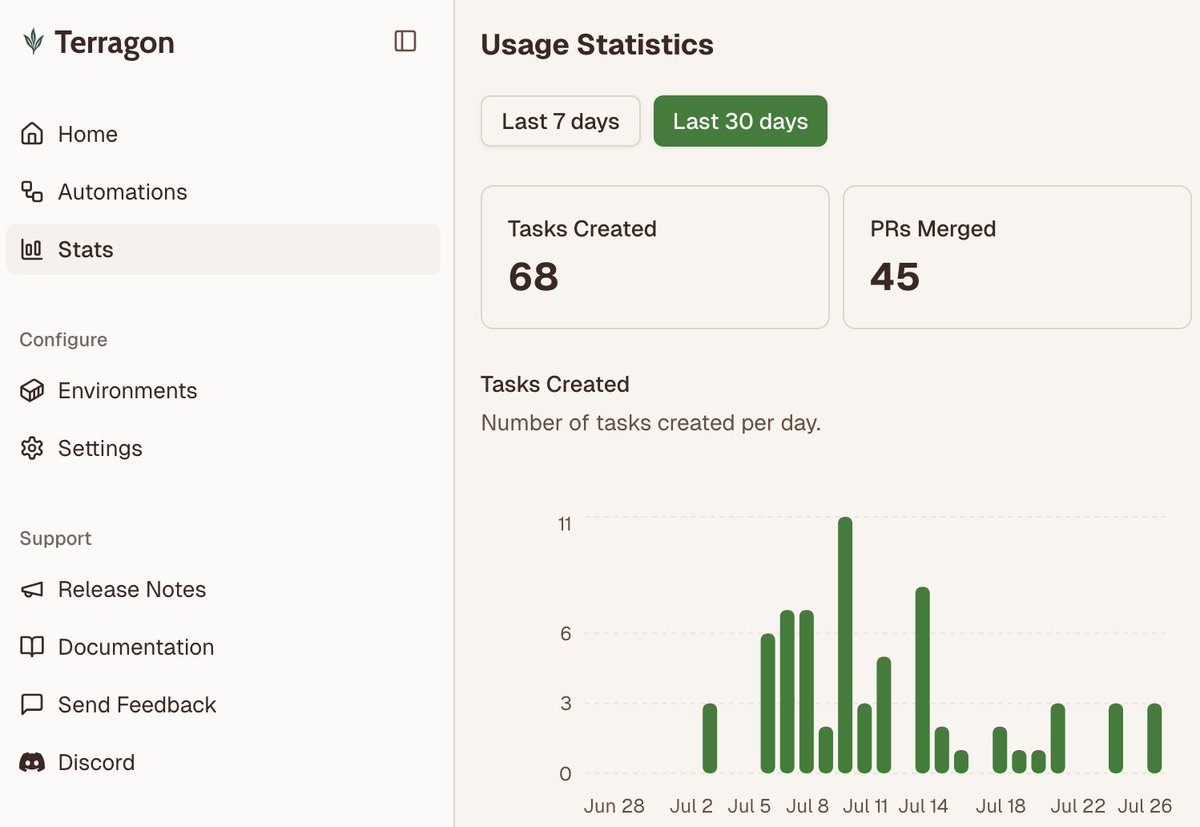Click the y-axis label 6
1200x827 pixels.
pyautogui.click(x=565, y=634)
